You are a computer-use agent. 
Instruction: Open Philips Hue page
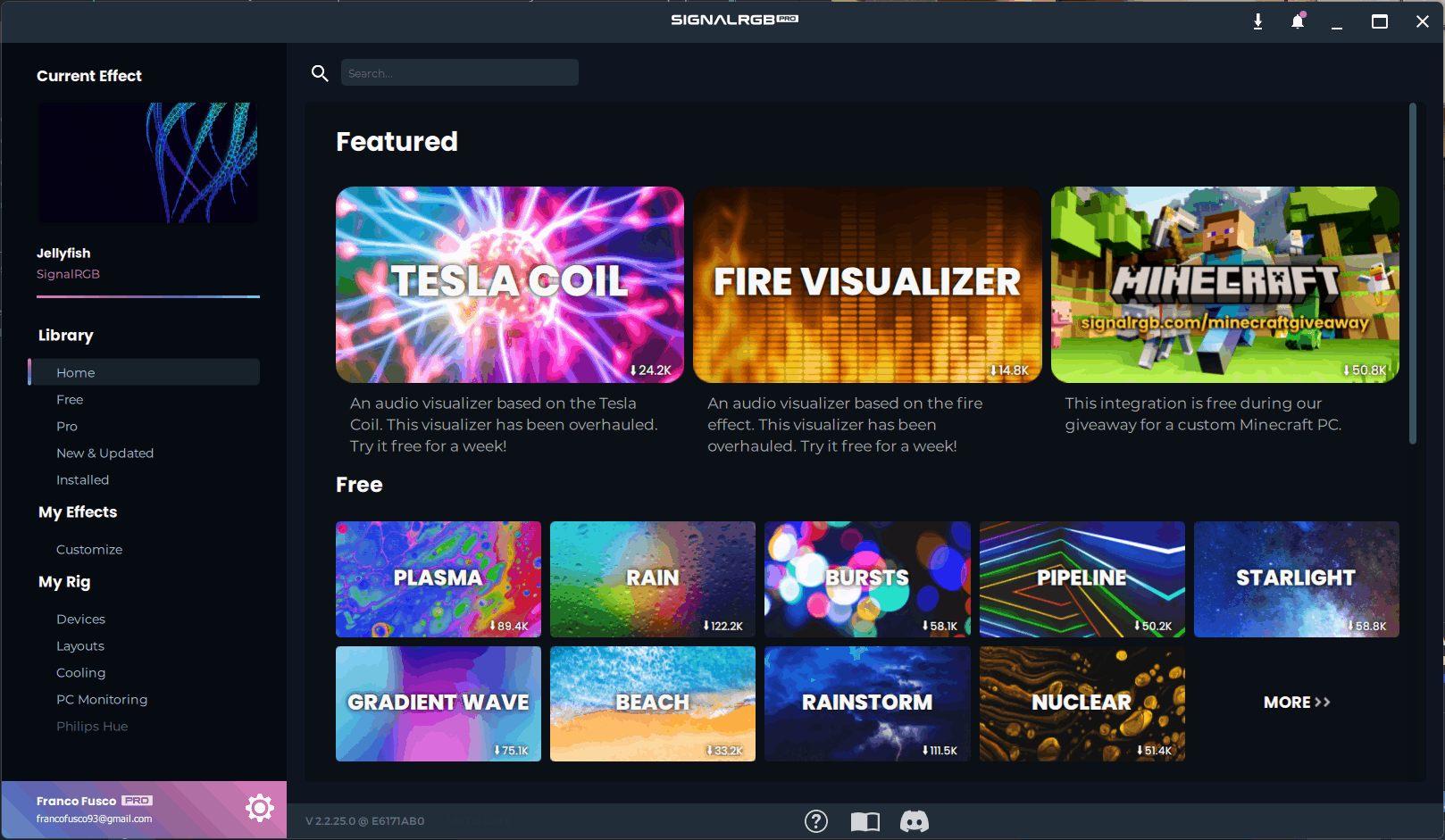pos(92,726)
